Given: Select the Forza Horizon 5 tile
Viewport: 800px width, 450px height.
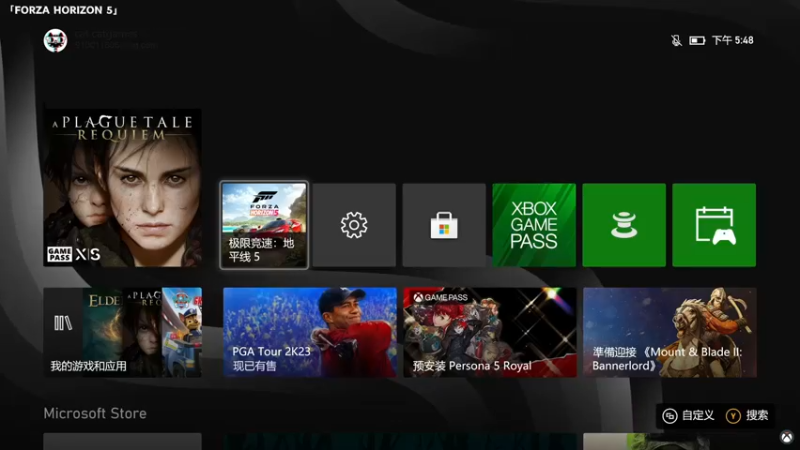Looking at the screenshot, I should tap(264, 225).
